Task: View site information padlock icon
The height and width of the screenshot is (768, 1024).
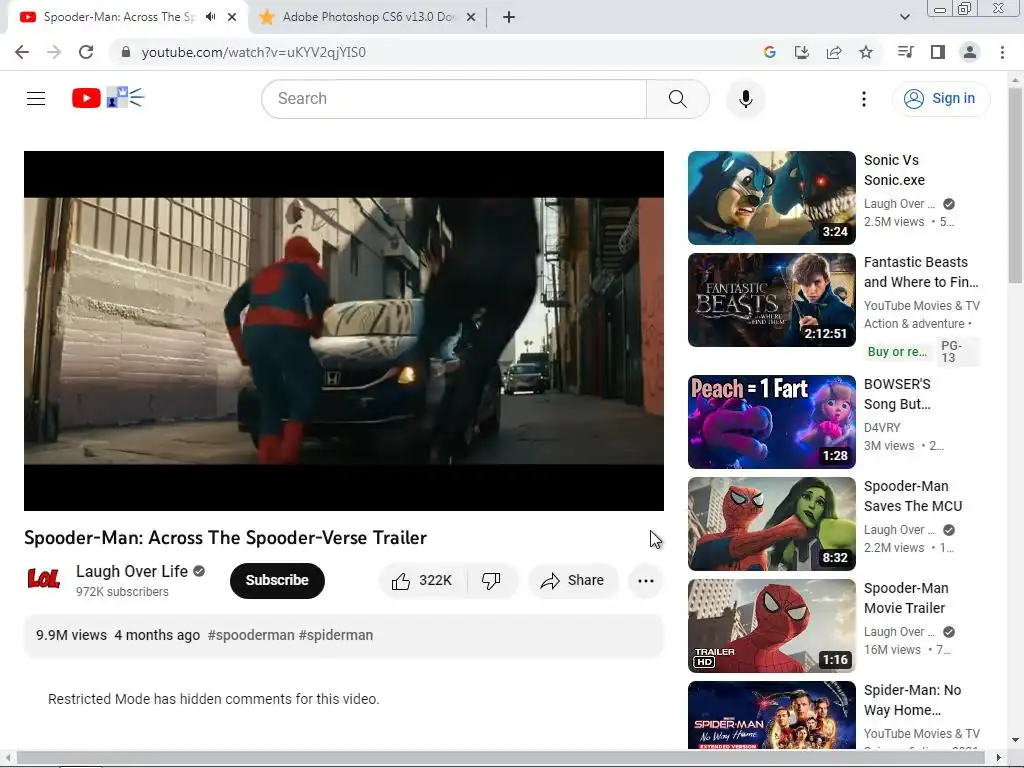Action: [126, 52]
